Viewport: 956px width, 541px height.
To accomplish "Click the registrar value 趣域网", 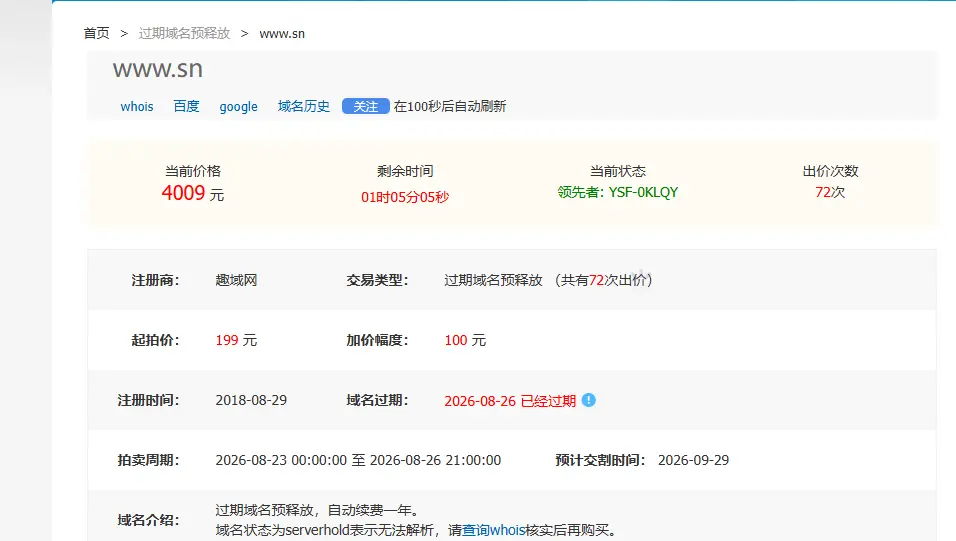I will [x=236, y=280].
